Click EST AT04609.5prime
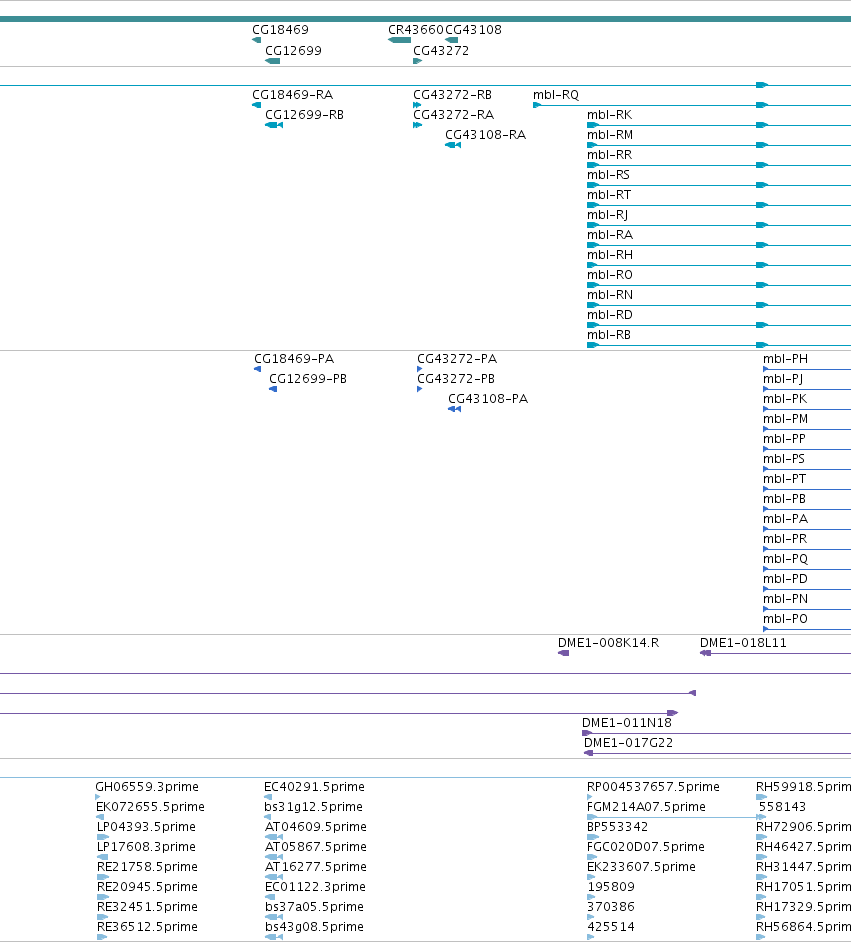The height and width of the screenshot is (942, 851). tap(316, 827)
